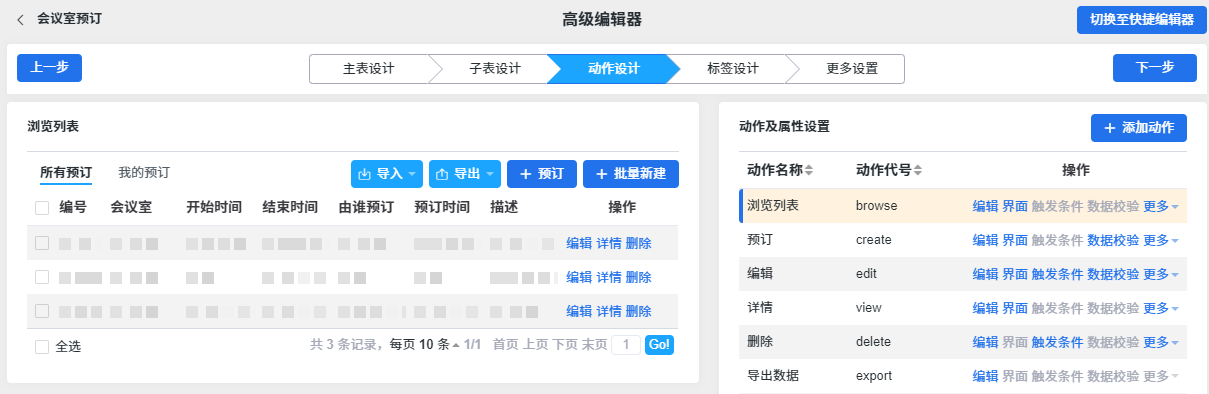Click the page number input field
1209x394 pixels.
pyautogui.click(x=626, y=345)
